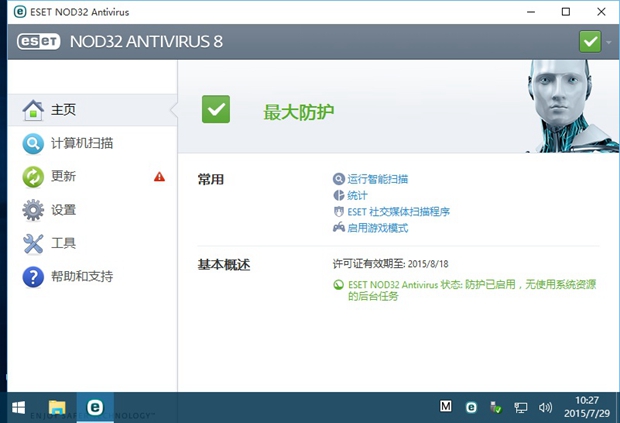Image resolution: width=620 pixels, height=423 pixels.
Task: Click the pie chart icon beside 统计
Action: 338,195
